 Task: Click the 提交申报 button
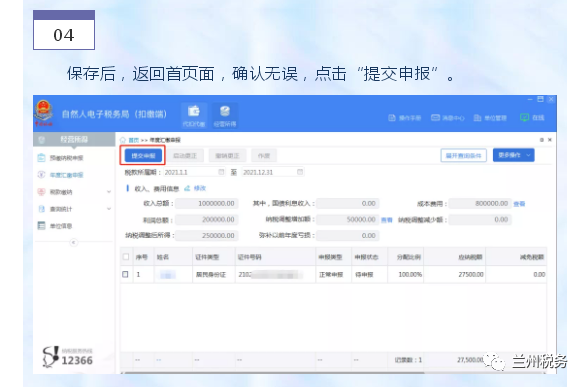coord(144,155)
